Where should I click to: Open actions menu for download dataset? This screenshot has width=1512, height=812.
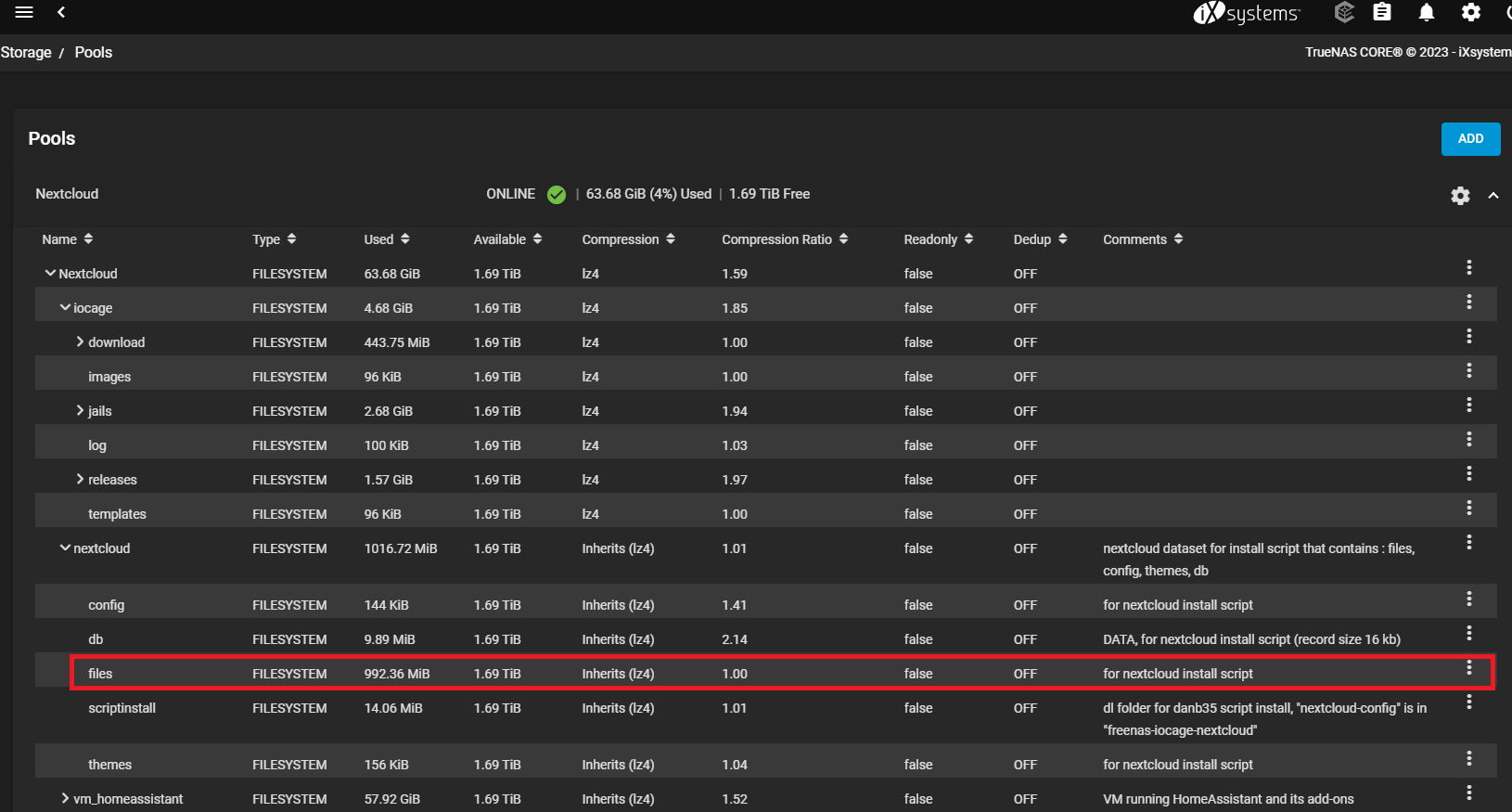[x=1469, y=336]
